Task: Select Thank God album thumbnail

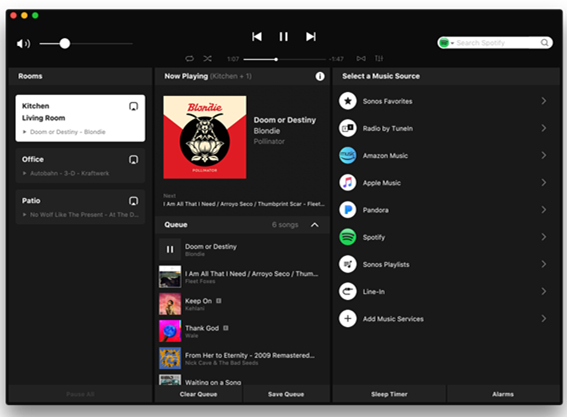Action: [170, 331]
